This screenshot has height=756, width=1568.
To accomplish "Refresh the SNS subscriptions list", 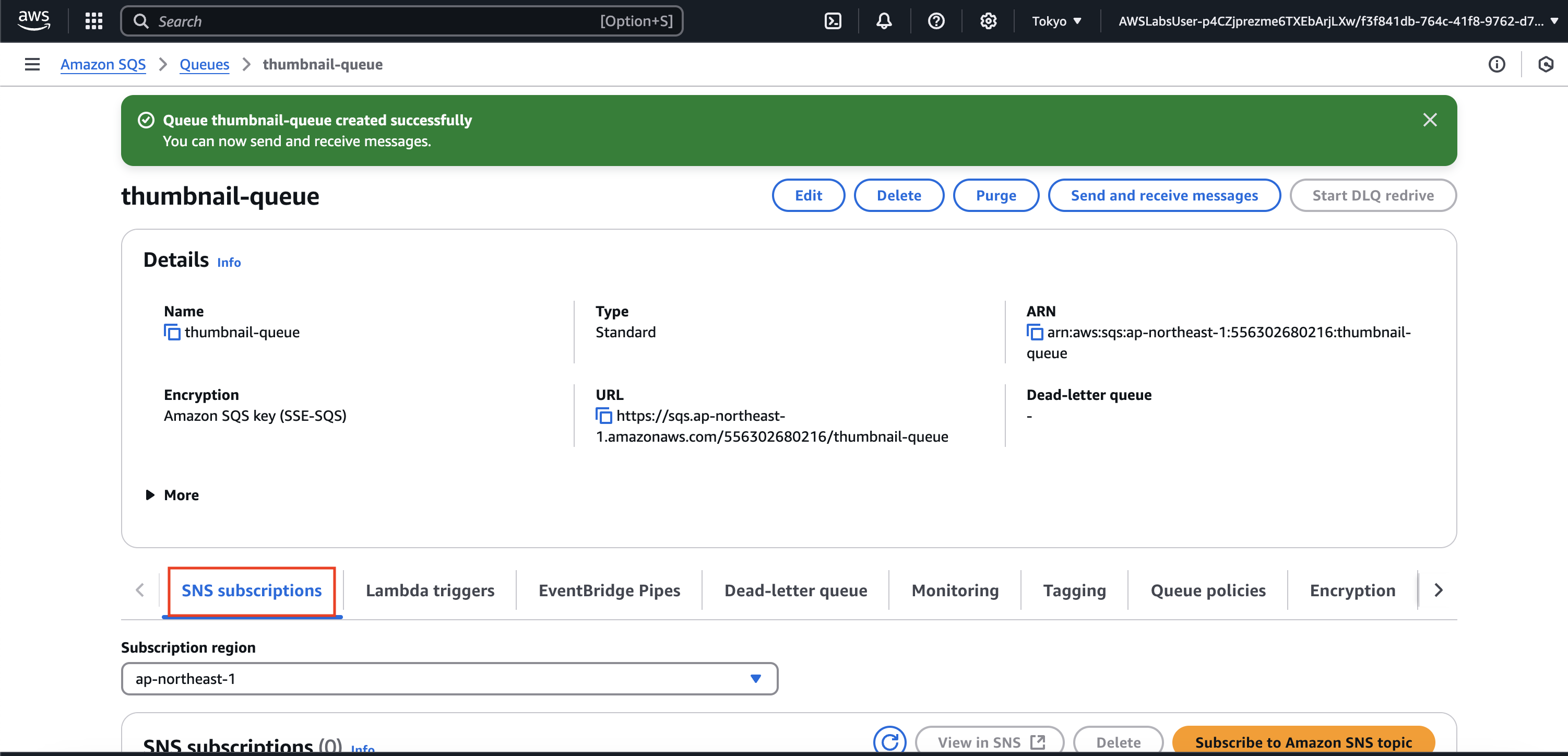I will (x=889, y=741).
